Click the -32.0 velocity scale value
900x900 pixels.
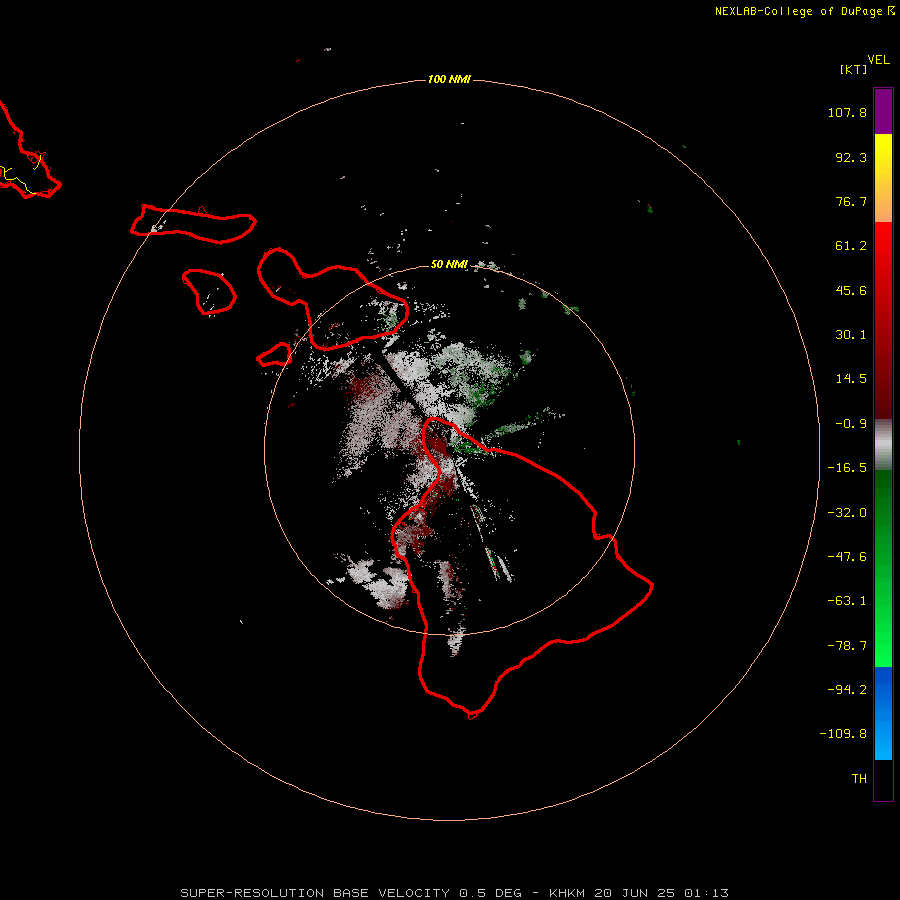coord(847,513)
